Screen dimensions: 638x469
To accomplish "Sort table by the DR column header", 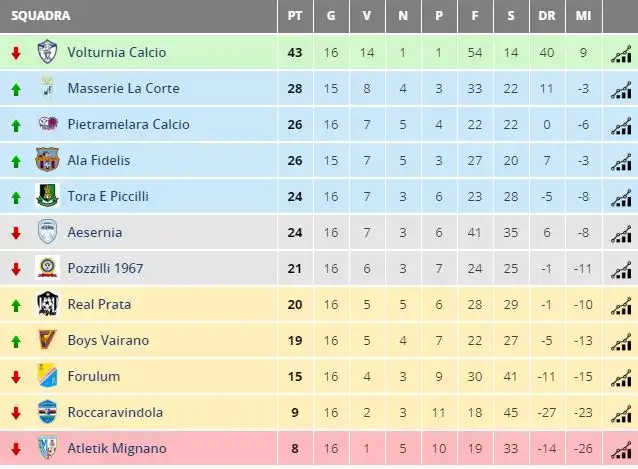I will pyautogui.click(x=547, y=16).
